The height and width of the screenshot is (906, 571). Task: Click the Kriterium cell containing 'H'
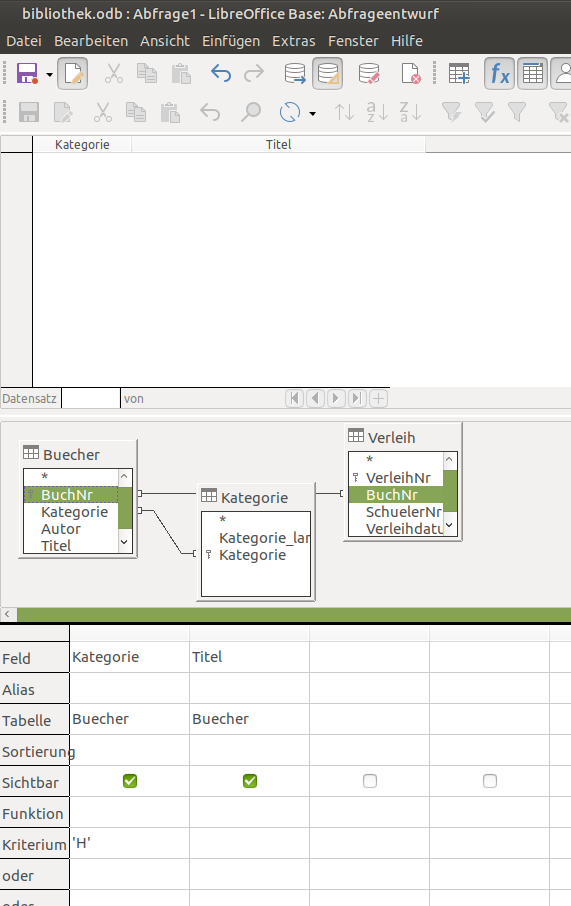coord(129,844)
